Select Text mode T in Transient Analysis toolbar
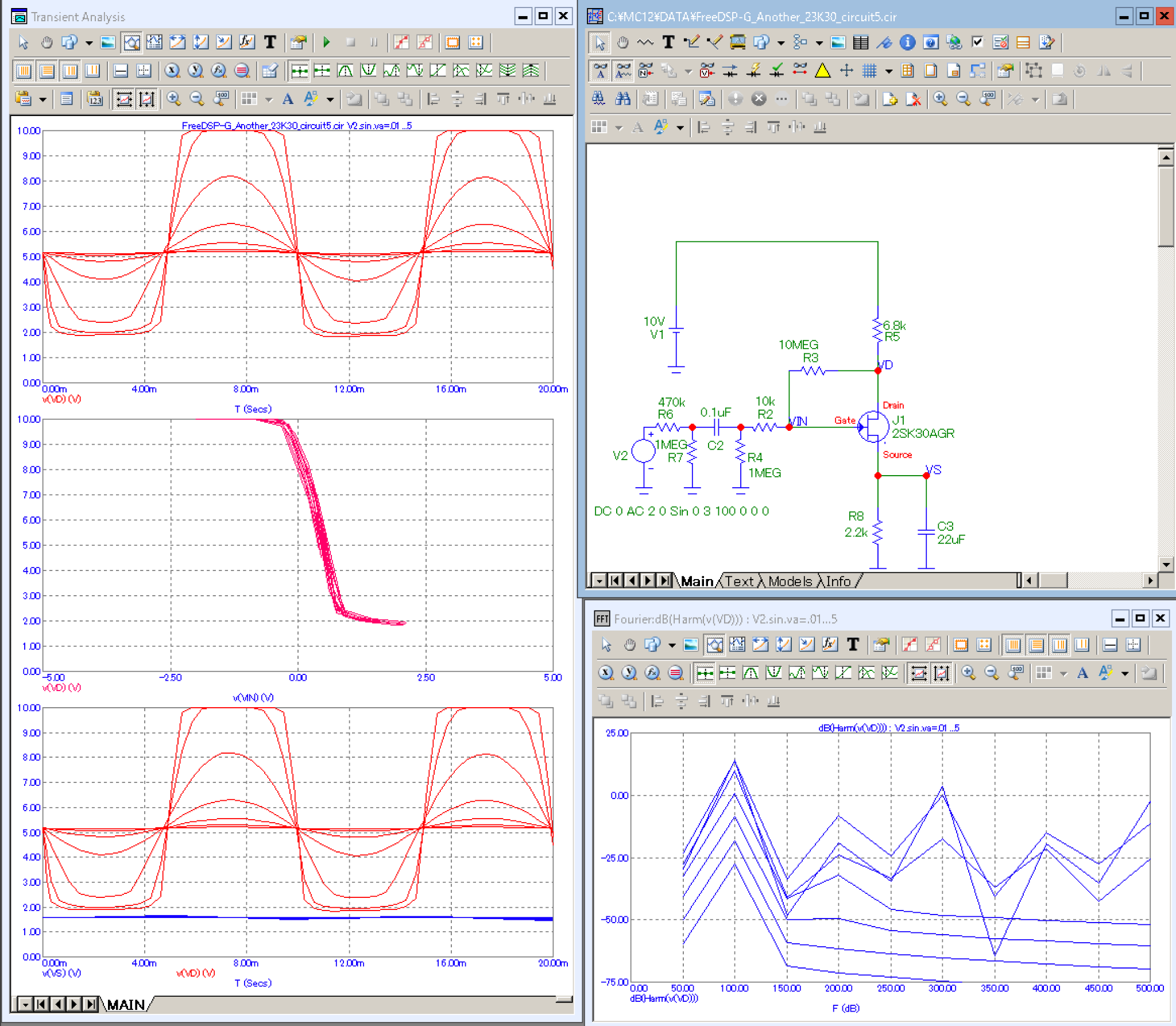 [x=270, y=43]
